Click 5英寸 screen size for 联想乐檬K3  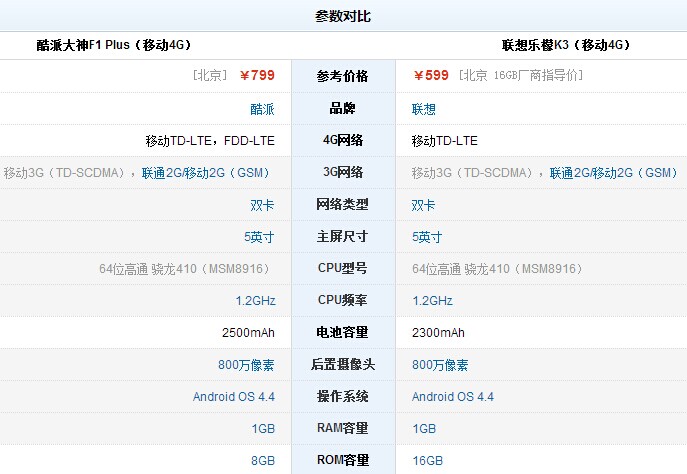point(427,237)
